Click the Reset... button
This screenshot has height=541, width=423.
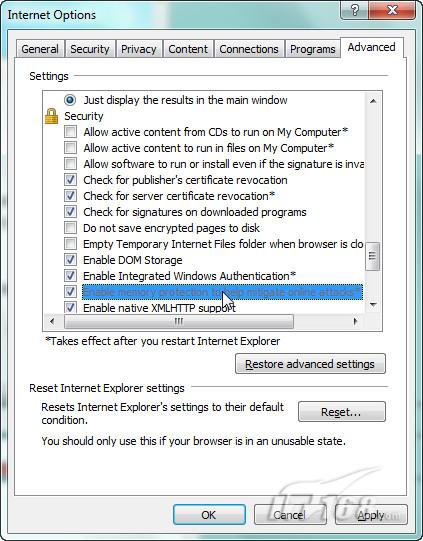pyautogui.click(x=341, y=412)
